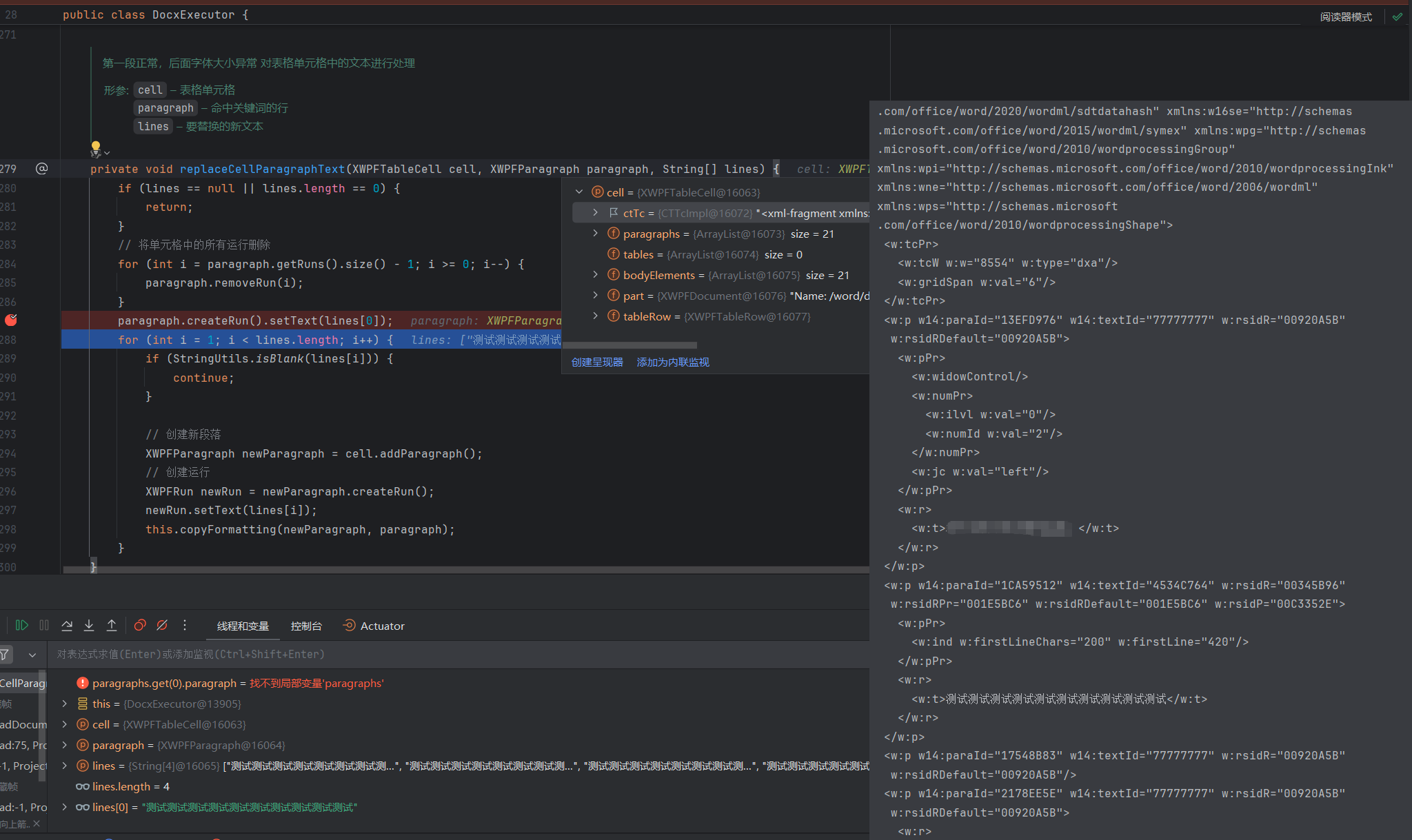Click the Step Over debugger icon
Screen dimensions: 1412x840
67,625
